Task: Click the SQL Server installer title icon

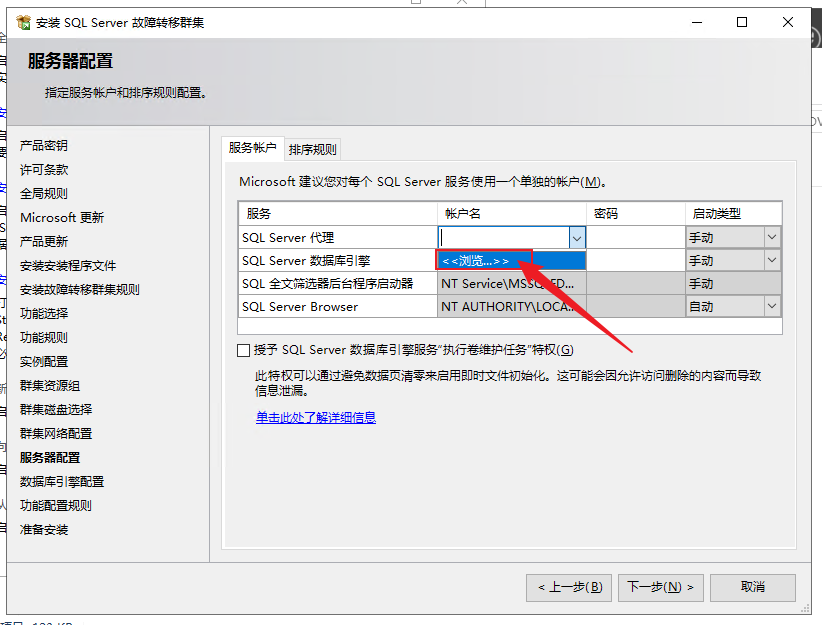Action: point(24,23)
